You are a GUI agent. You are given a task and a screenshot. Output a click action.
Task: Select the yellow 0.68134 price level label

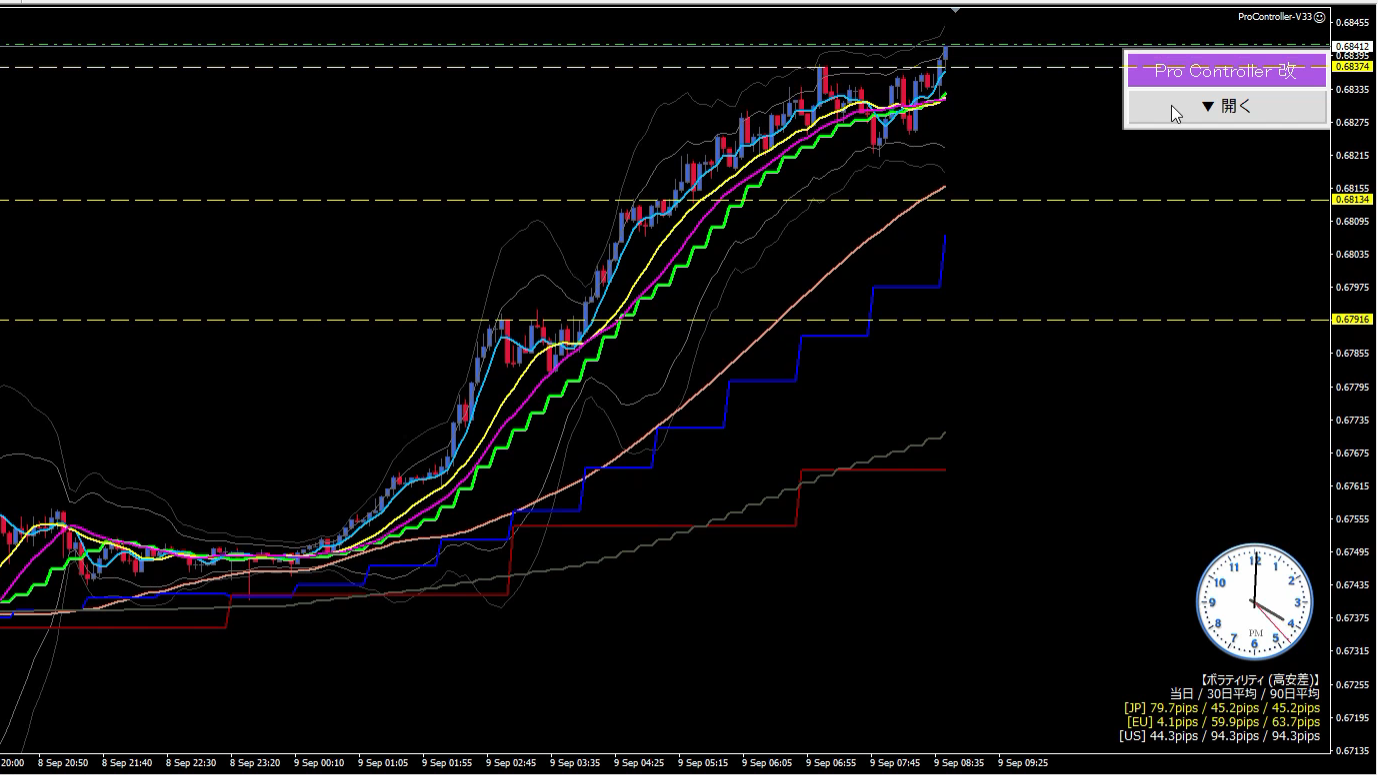[1352, 199]
